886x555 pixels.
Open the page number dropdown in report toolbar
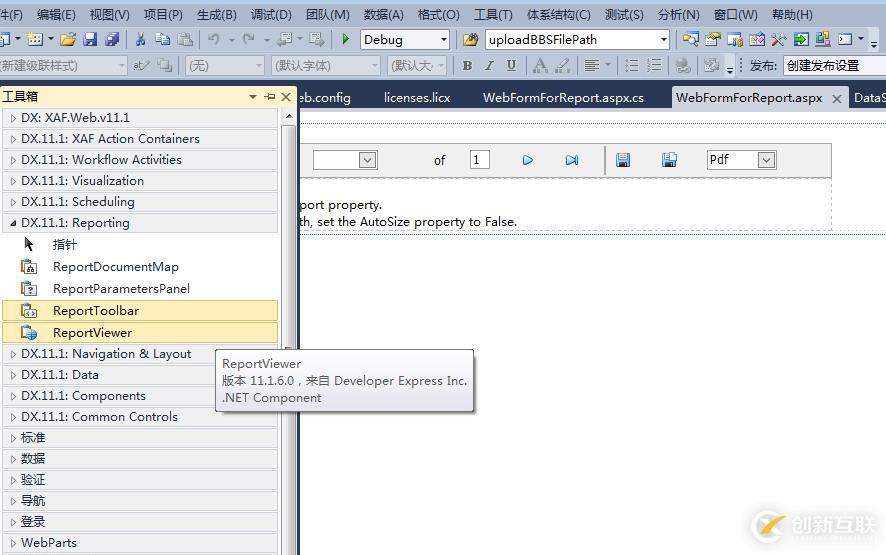click(367, 160)
